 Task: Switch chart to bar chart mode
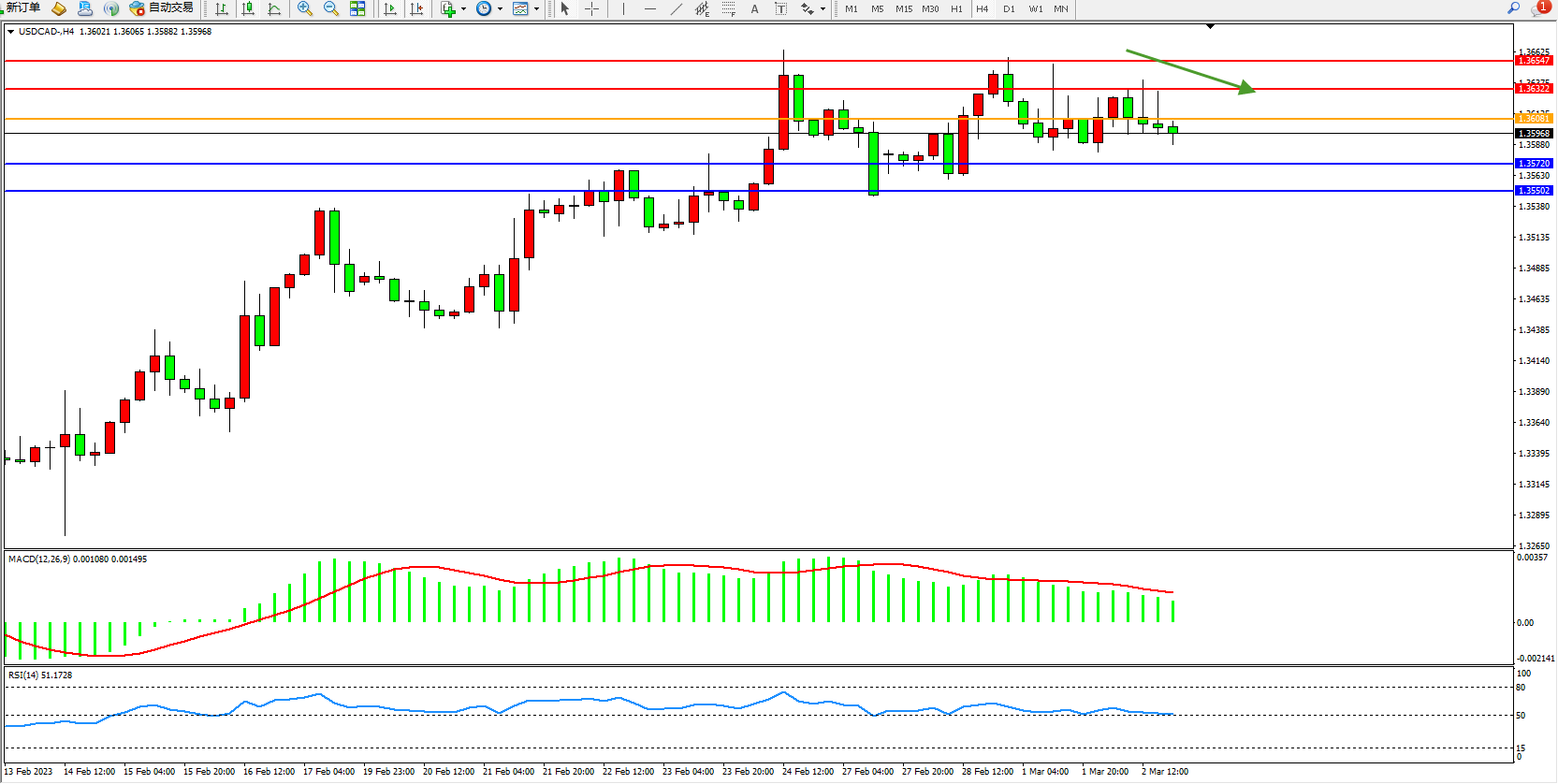(x=222, y=9)
